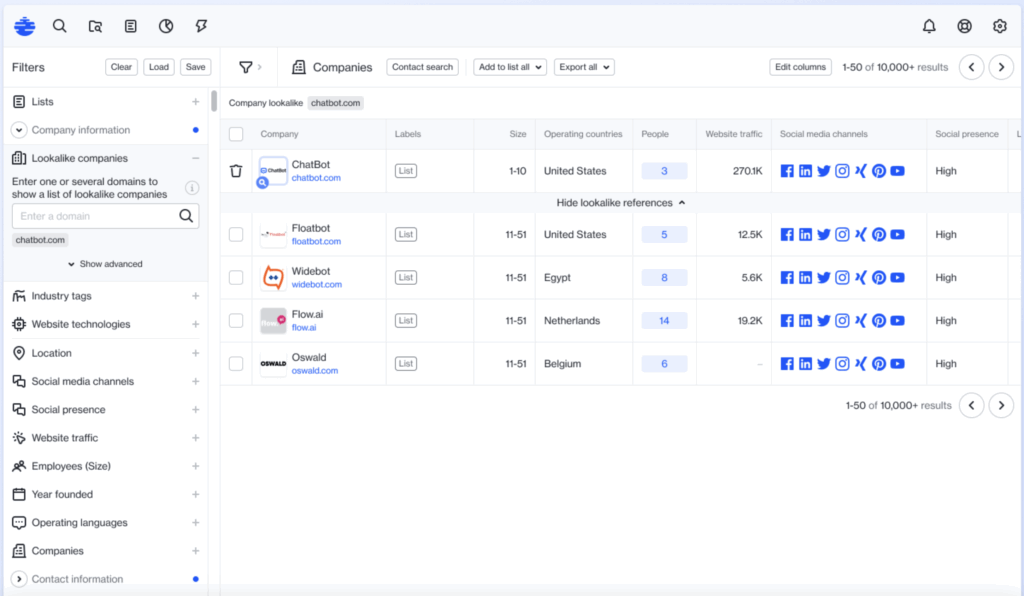Click the lightning bolt icon in top bar

click(x=203, y=26)
